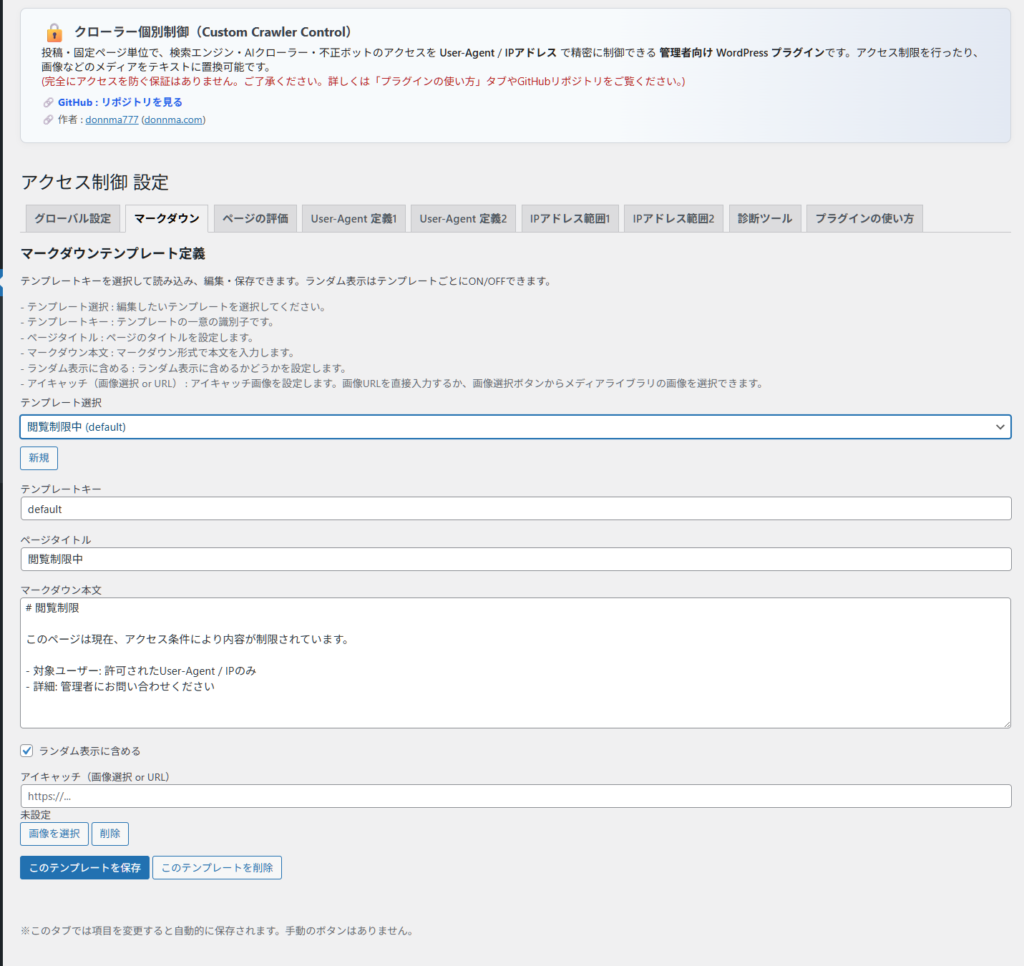
Task: Focus the アイキャッチ URL input field
Action: tap(515, 796)
